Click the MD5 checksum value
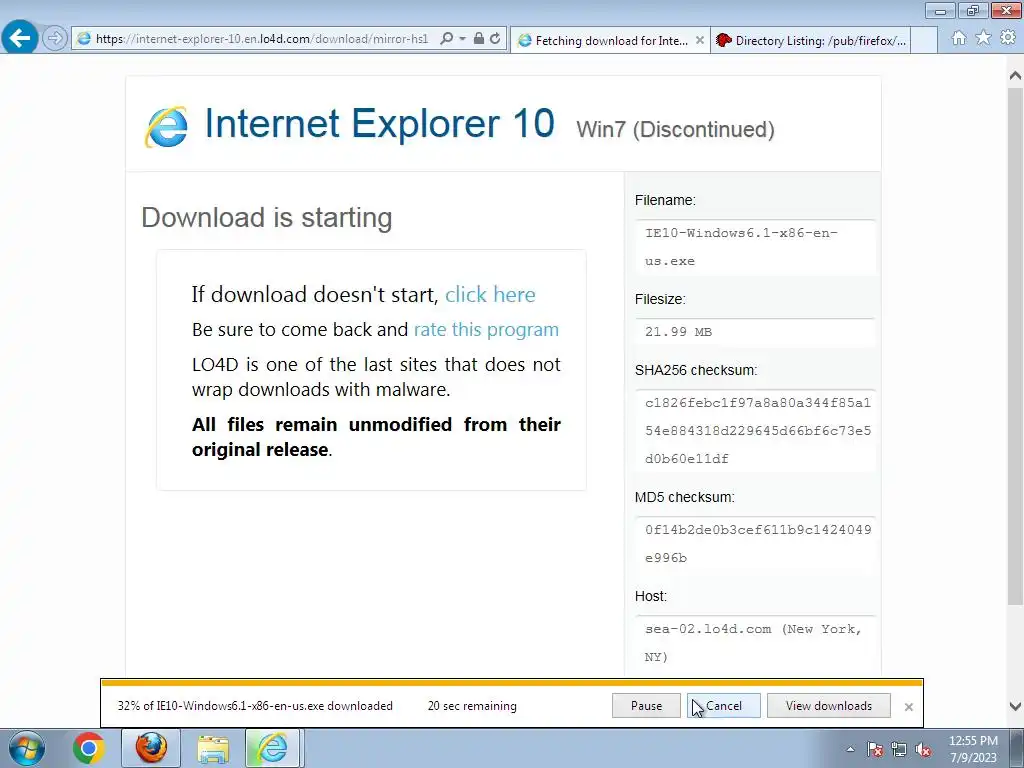Image resolution: width=1024 pixels, height=768 pixels. tap(758, 543)
